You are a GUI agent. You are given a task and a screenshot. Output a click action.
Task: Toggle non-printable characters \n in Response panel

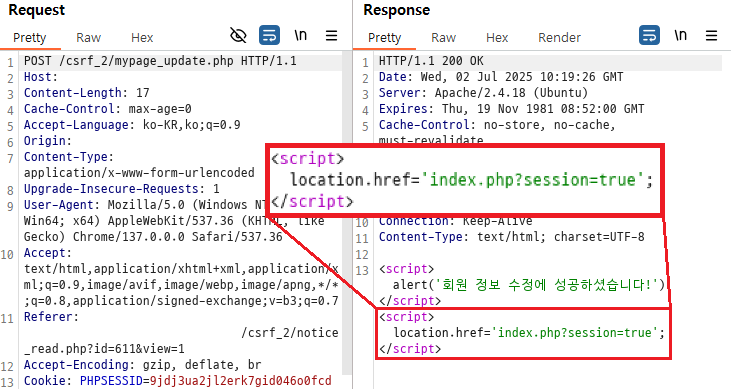(681, 35)
